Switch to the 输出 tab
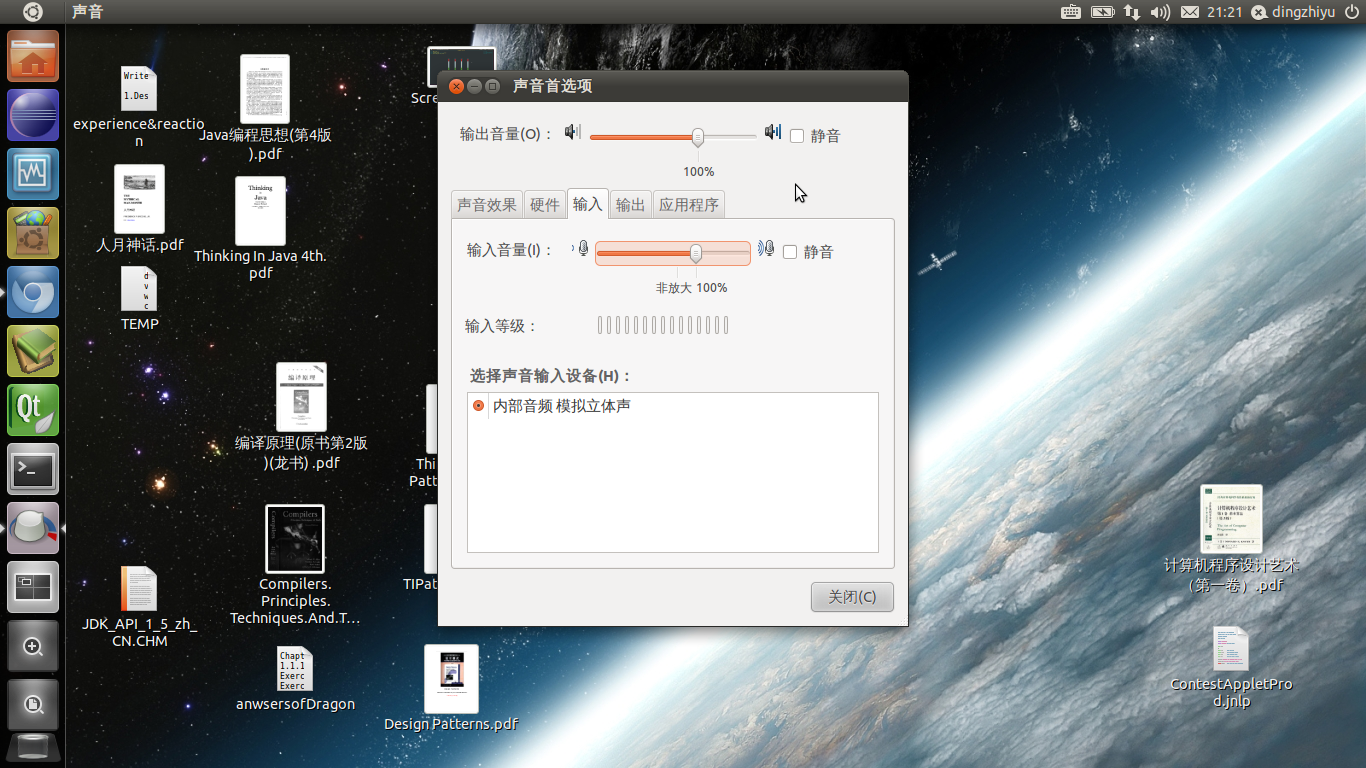Image resolution: width=1366 pixels, height=768 pixels. (630, 205)
